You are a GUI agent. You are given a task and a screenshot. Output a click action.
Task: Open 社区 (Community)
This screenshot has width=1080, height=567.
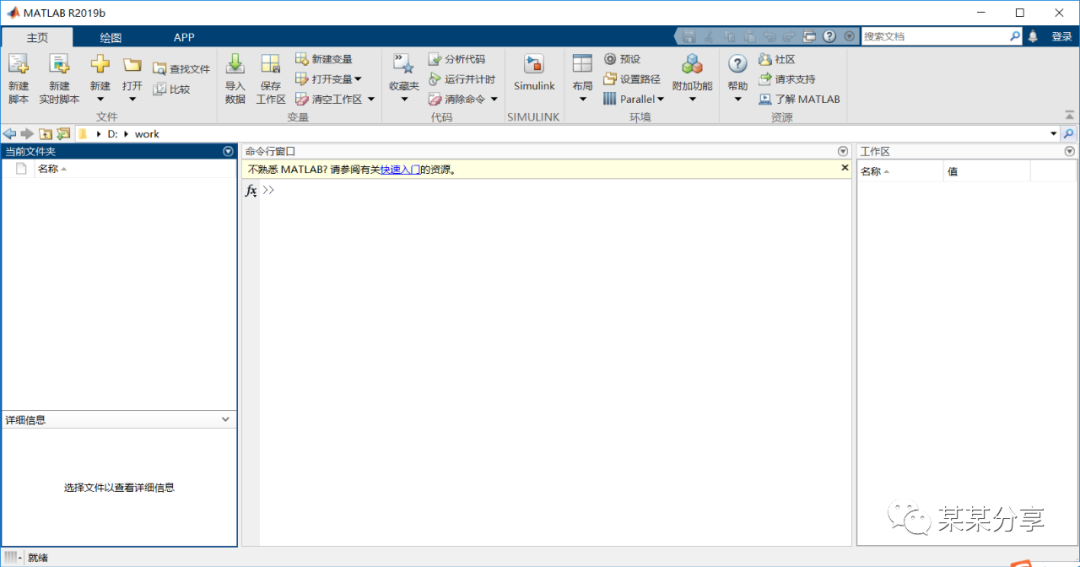(x=777, y=59)
